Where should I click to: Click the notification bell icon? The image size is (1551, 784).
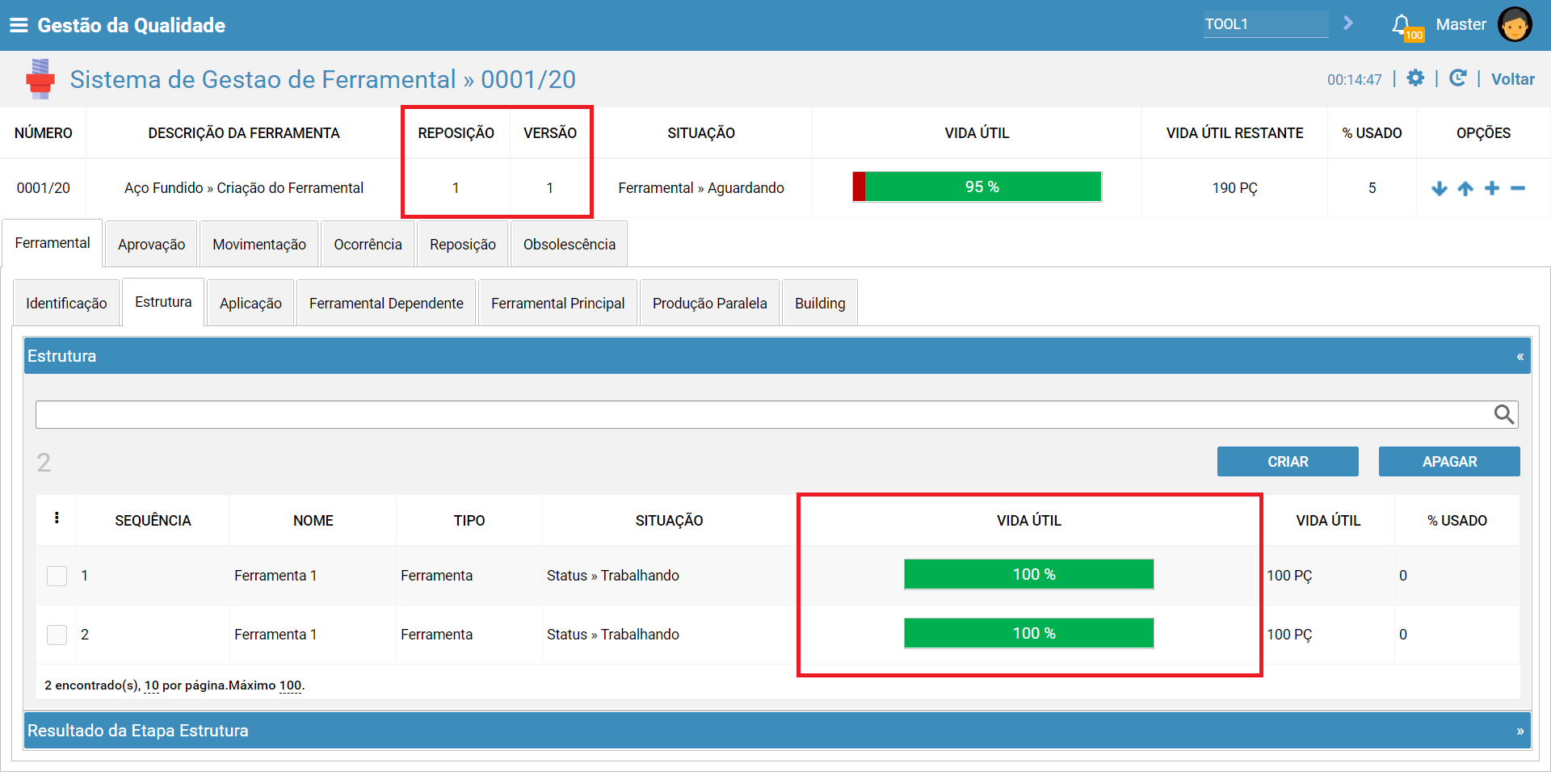click(1402, 25)
